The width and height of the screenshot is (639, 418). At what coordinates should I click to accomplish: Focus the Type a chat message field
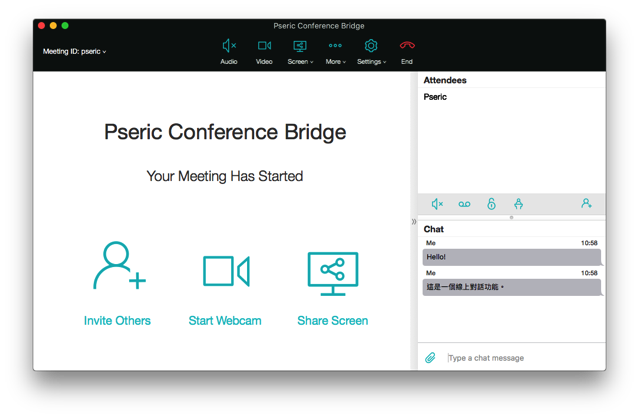(524, 358)
